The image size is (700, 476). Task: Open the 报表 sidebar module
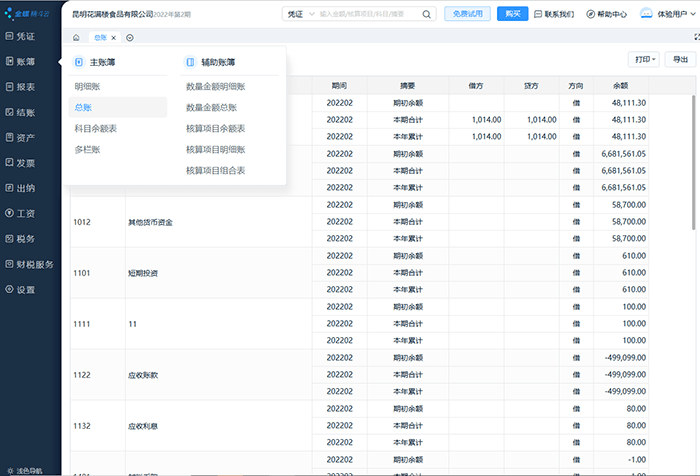click(20, 87)
